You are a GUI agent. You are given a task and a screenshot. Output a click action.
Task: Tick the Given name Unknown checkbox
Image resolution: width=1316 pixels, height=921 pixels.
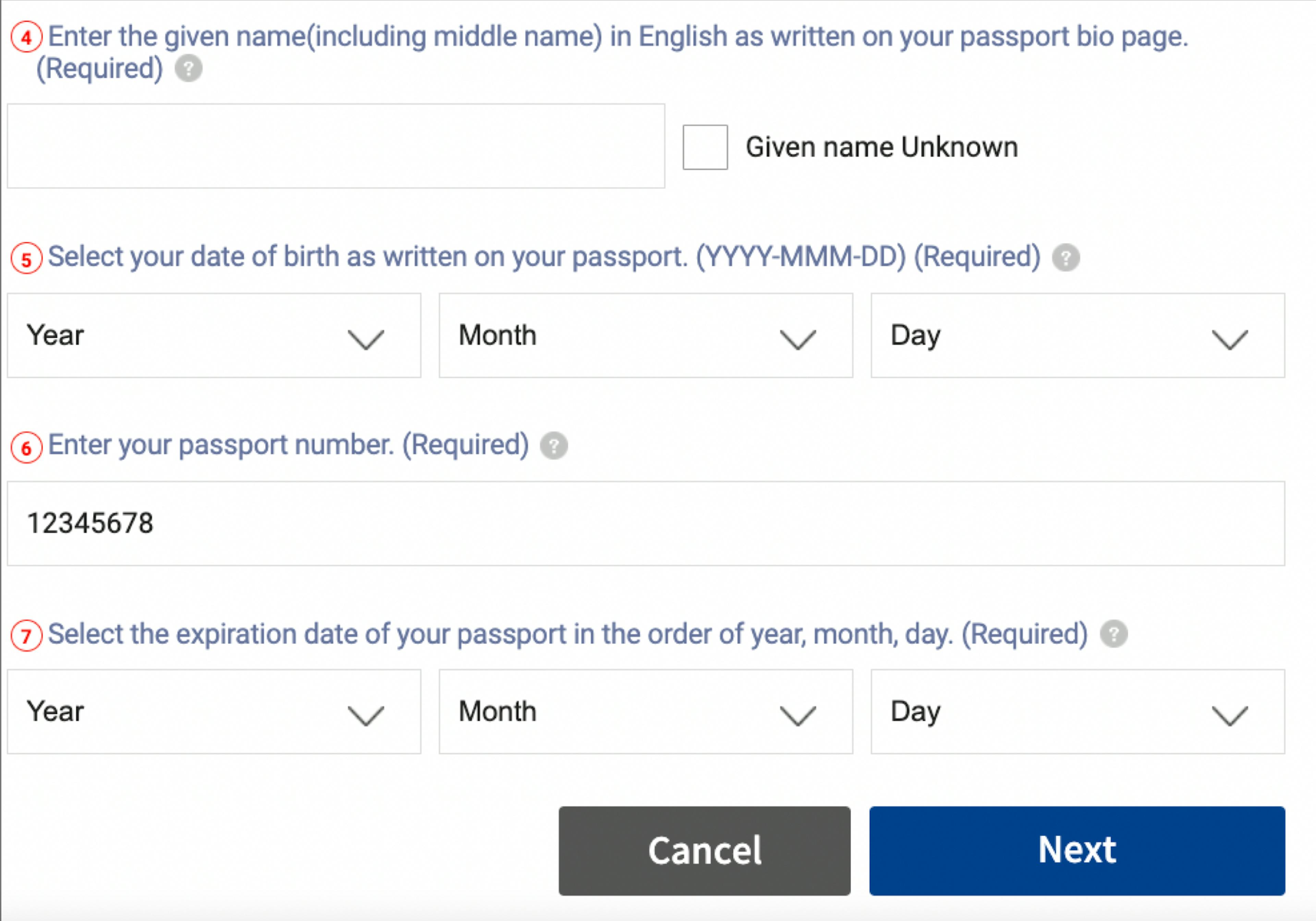click(705, 147)
